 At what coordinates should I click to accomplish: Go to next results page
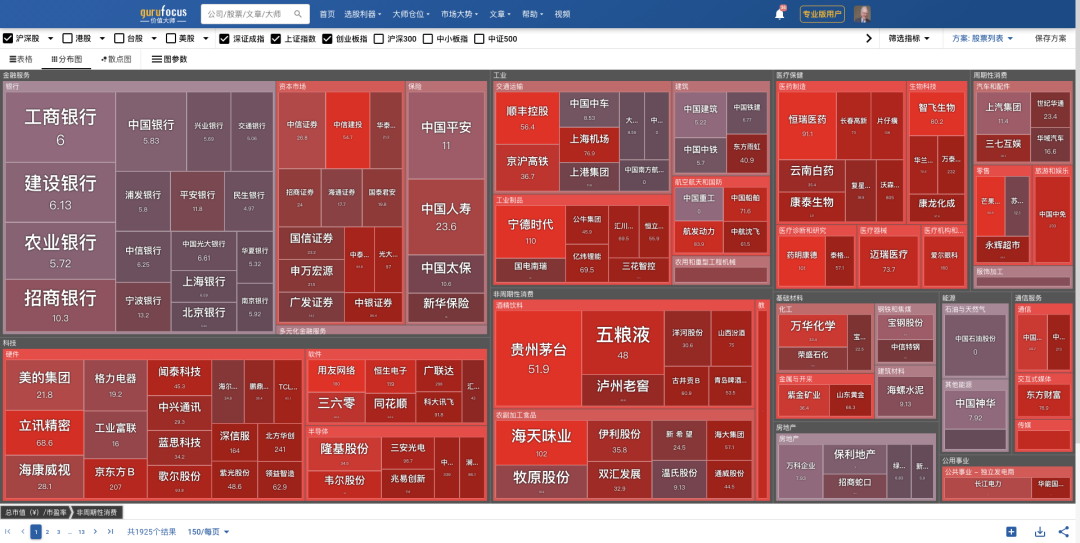[x=95, y=531]
